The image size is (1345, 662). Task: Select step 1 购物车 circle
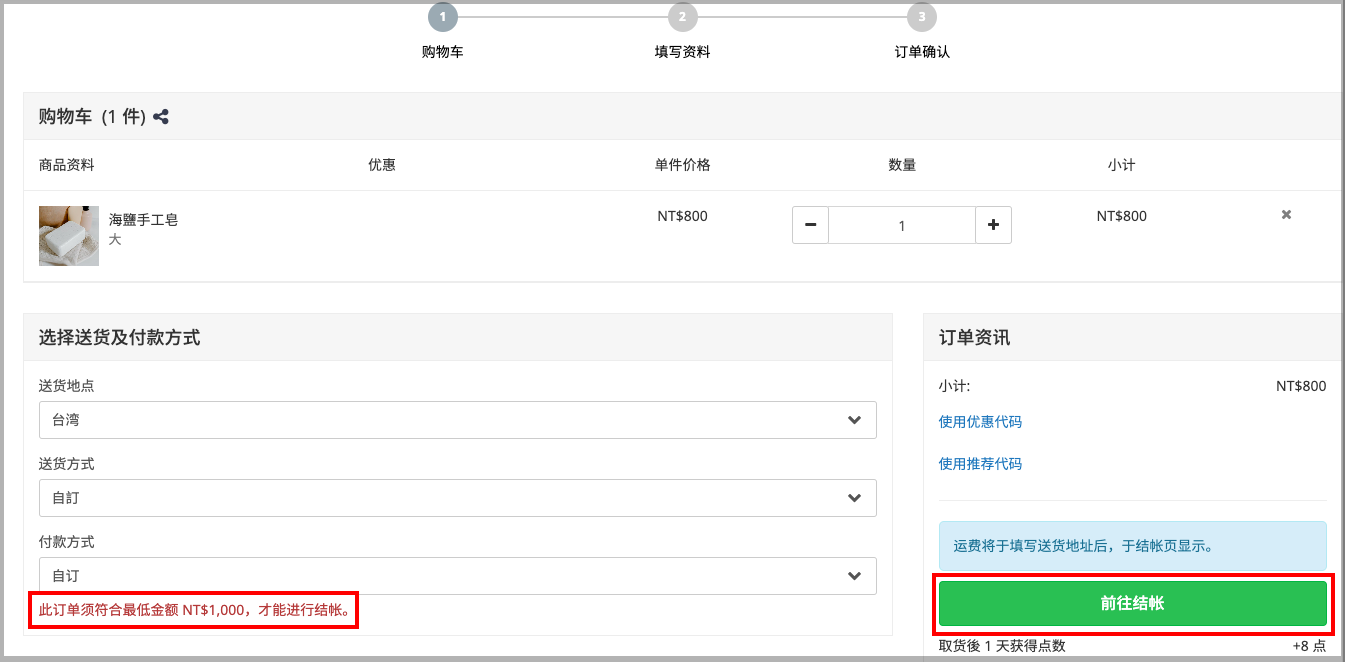(x=442, y=17)
